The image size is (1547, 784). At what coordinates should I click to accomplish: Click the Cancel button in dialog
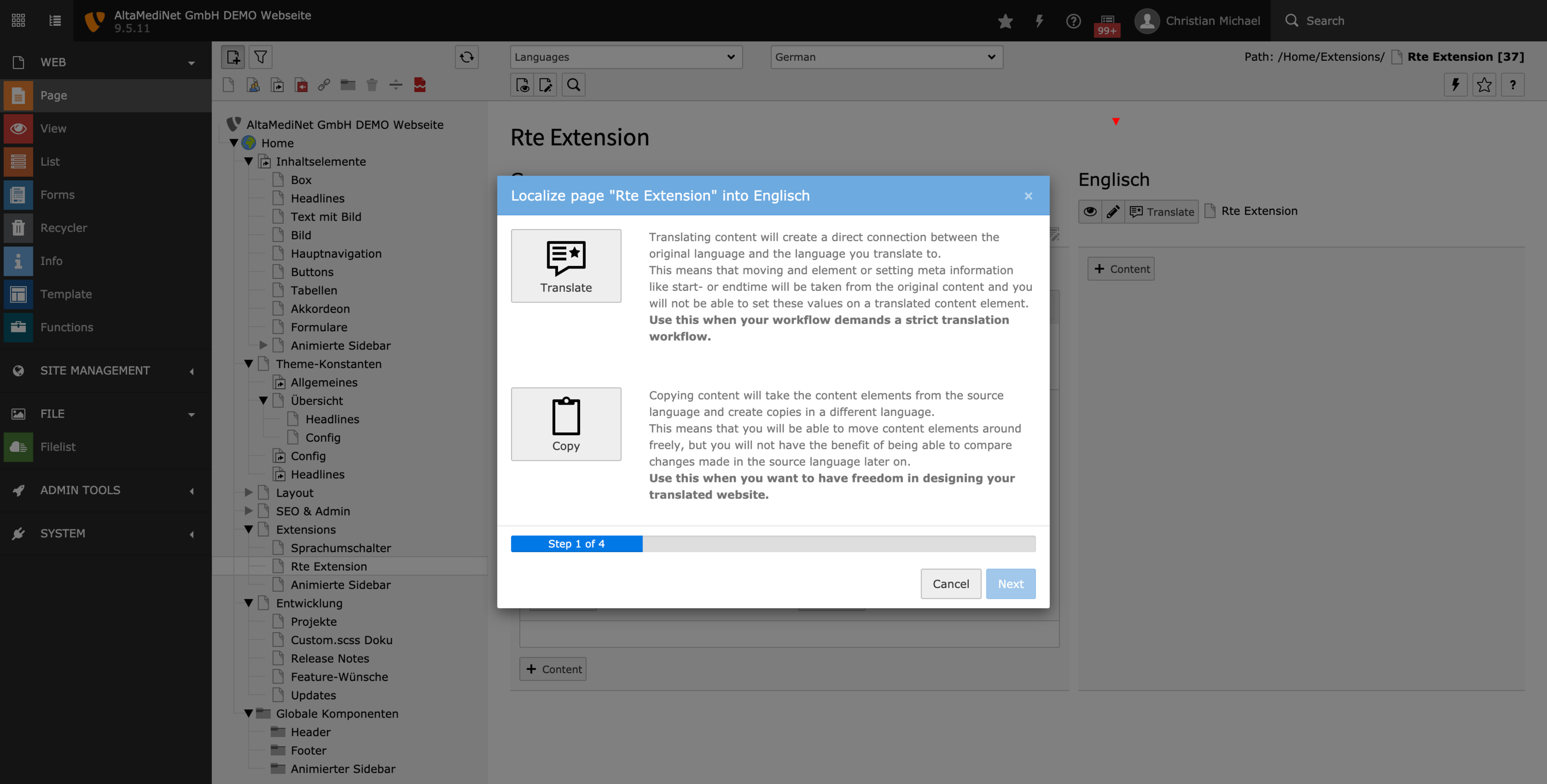951,583
